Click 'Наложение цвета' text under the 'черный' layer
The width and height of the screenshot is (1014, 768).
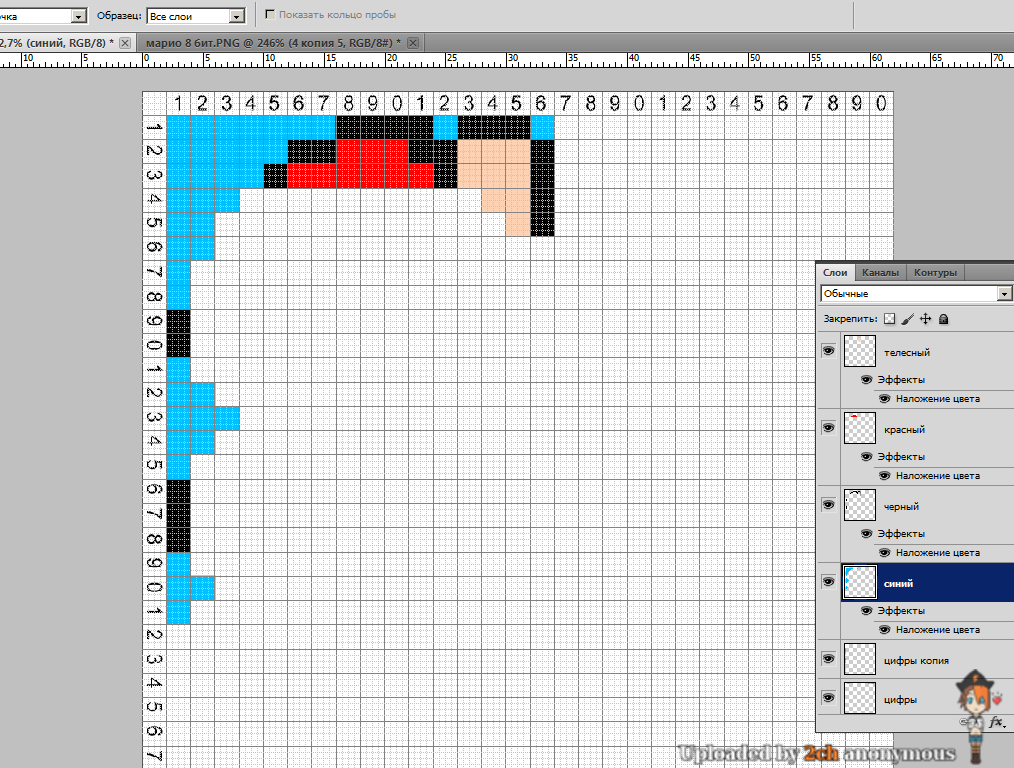coord(938,553)
